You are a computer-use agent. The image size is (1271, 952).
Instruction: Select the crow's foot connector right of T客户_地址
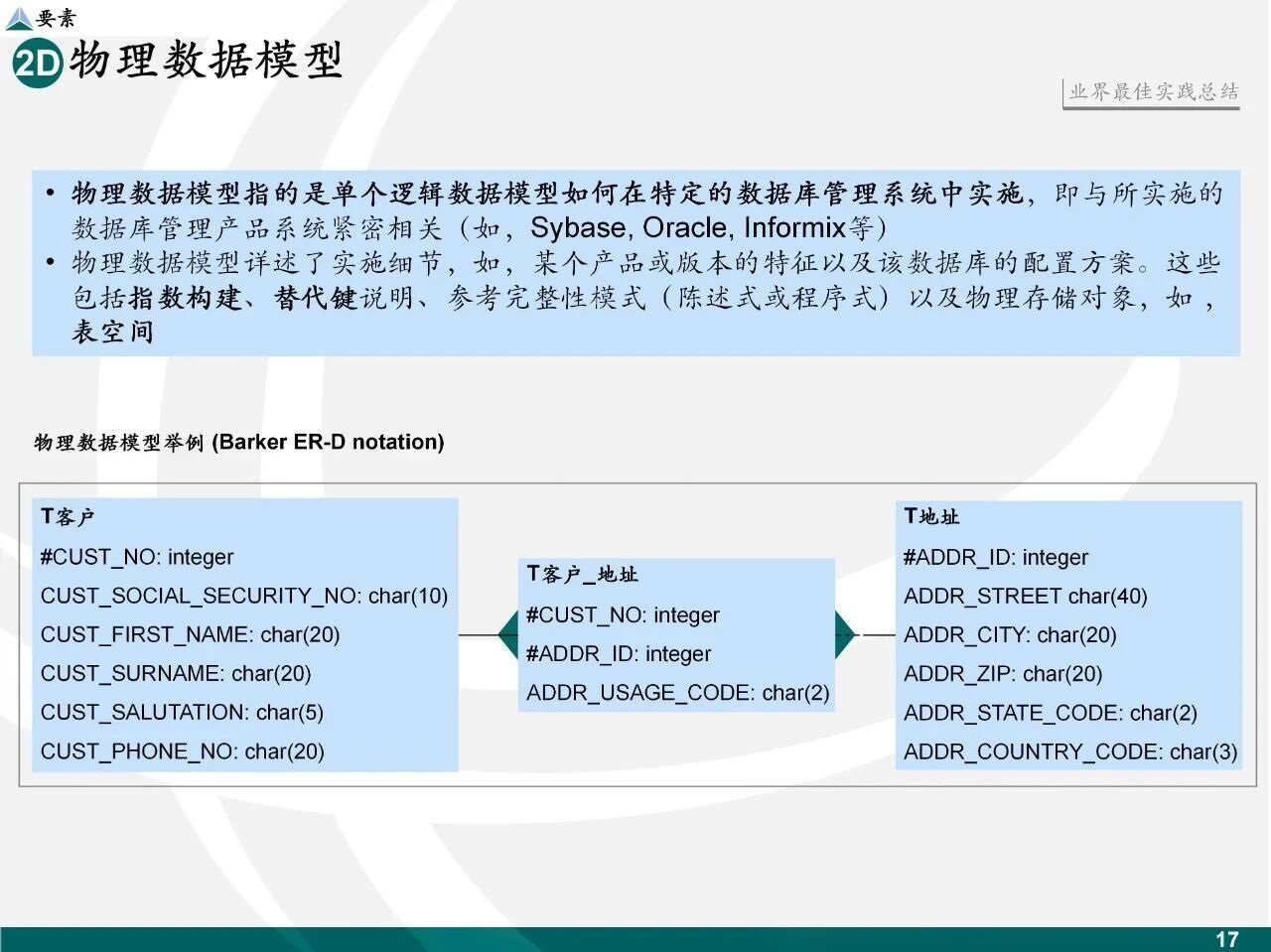pos(845,634)
